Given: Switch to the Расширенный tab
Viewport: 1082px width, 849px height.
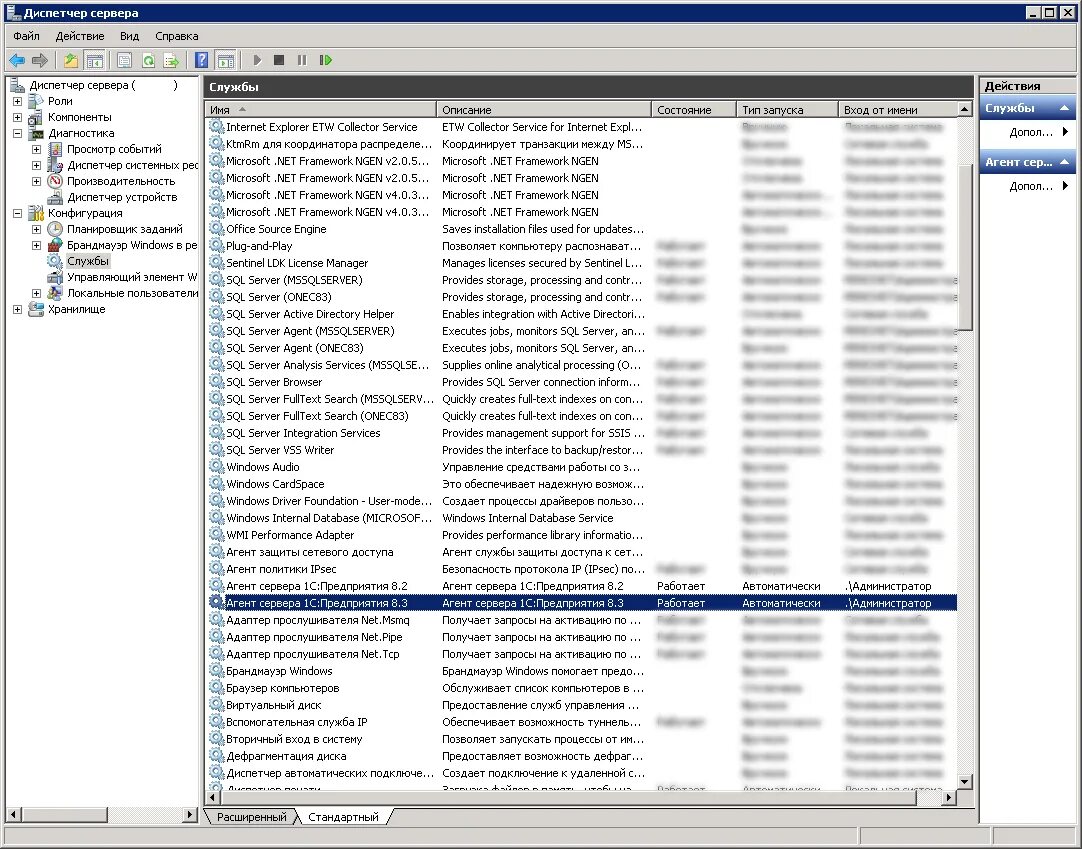Looking at the screenshot, I should 251,817.
